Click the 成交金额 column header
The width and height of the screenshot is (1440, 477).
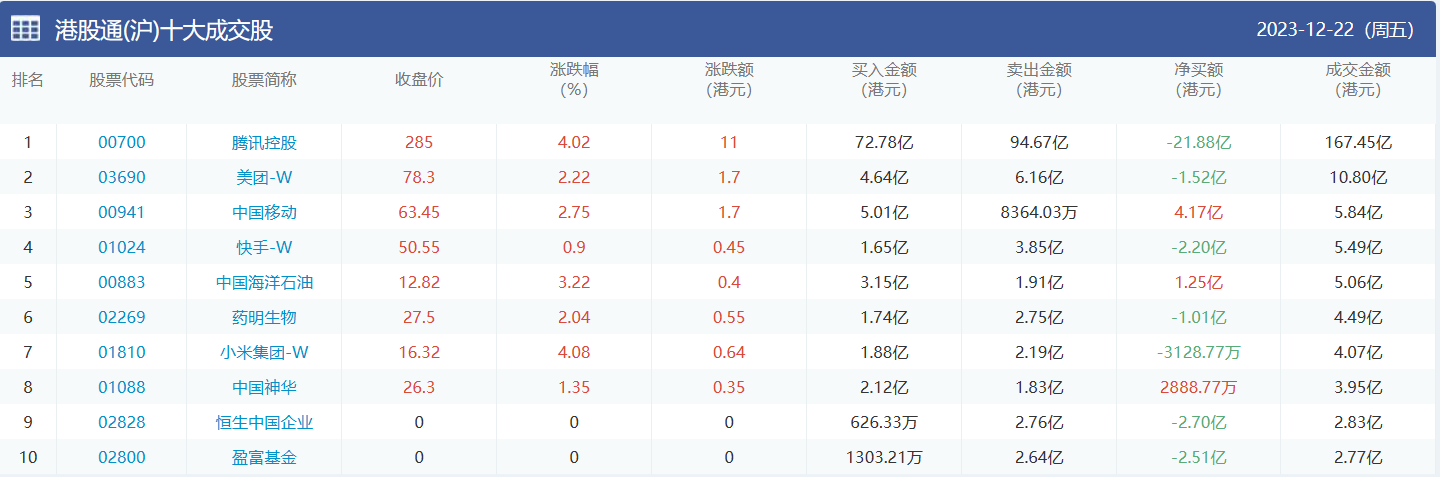click(1357, 79)
